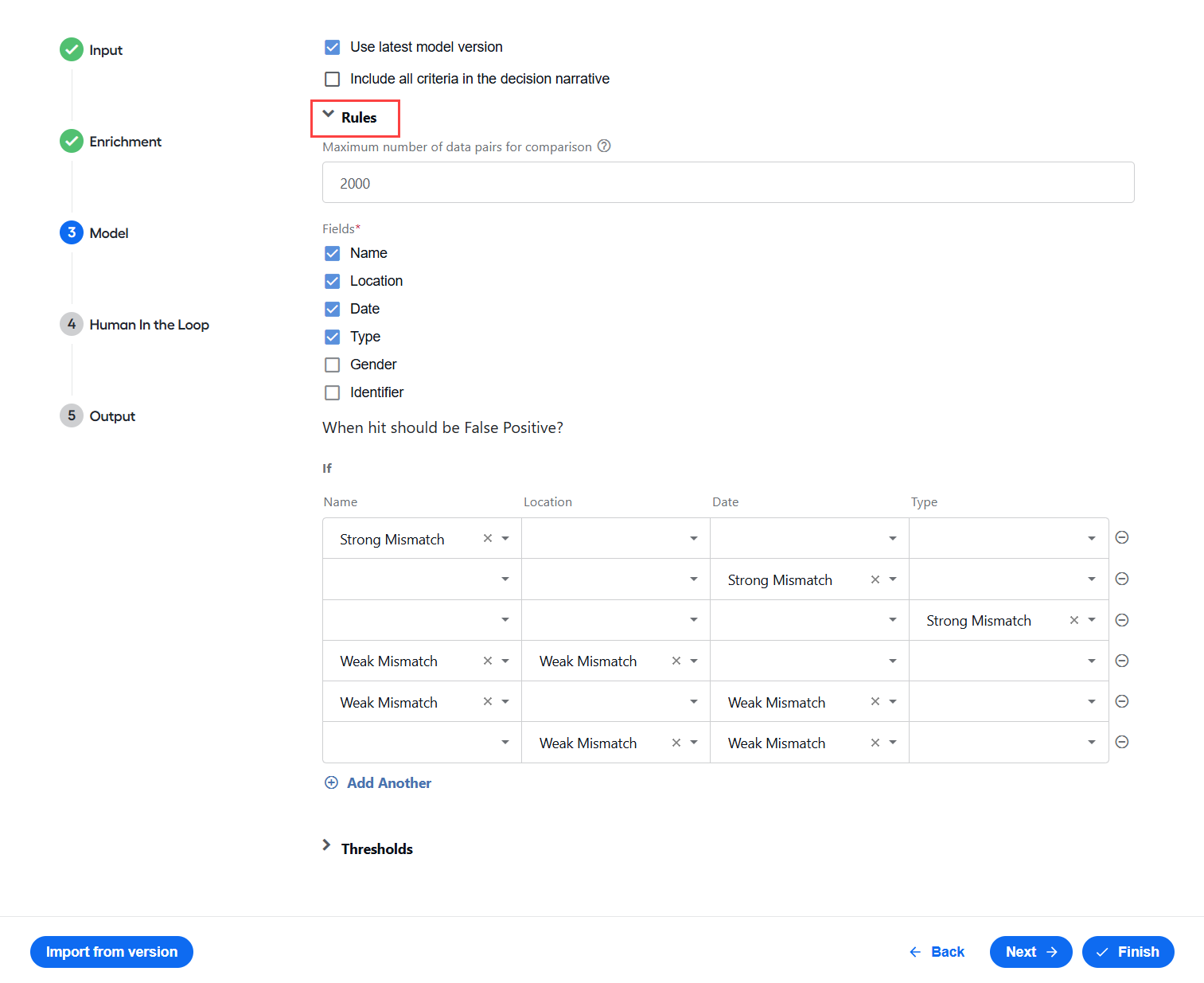Image resolution: width=1204 pixels, height=983 pixels.
Task: Uncheck the Location field checkbox
Action: [333, 281]
